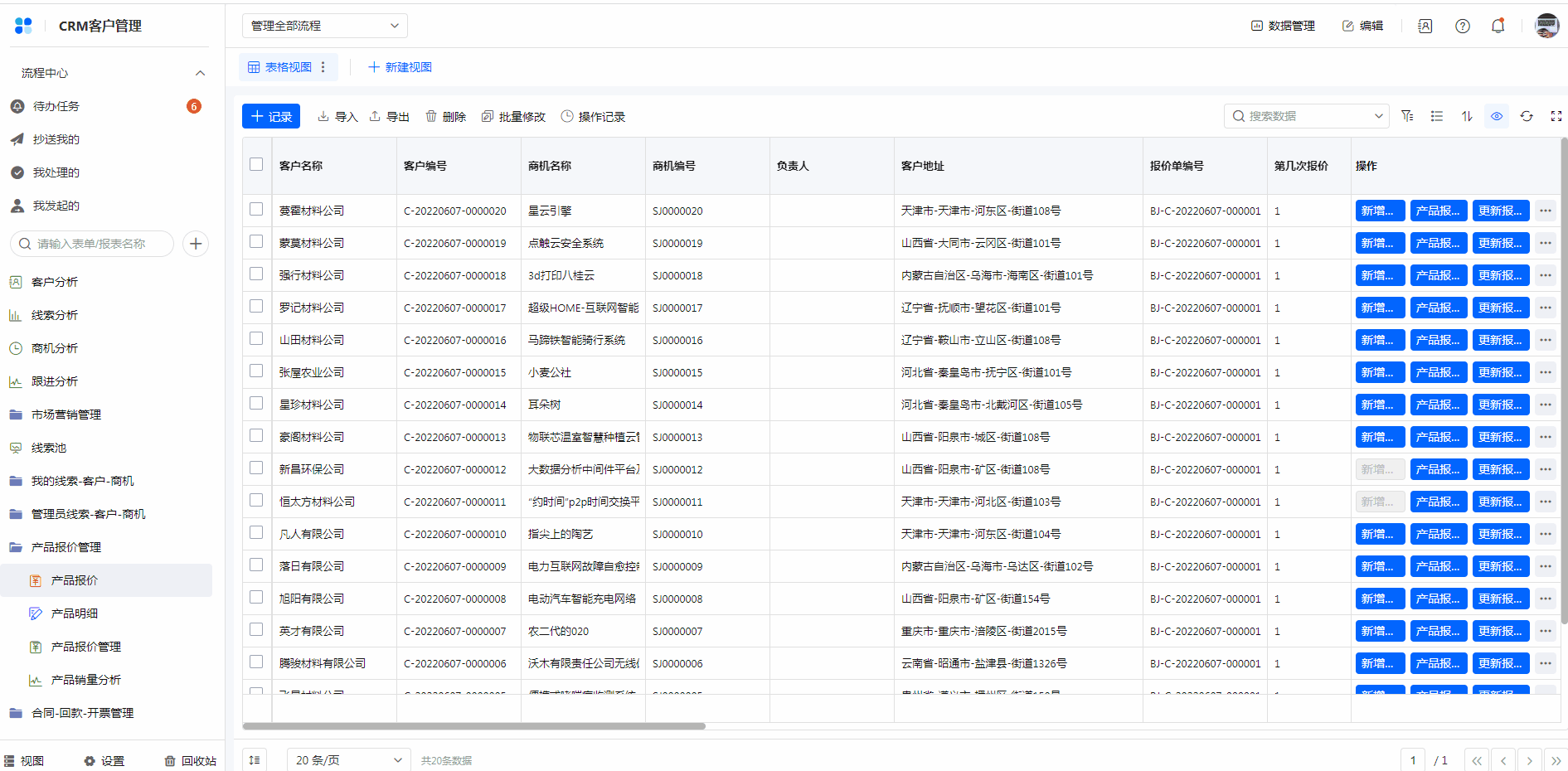Open more options for 表格视图 tab

point(323,67)
